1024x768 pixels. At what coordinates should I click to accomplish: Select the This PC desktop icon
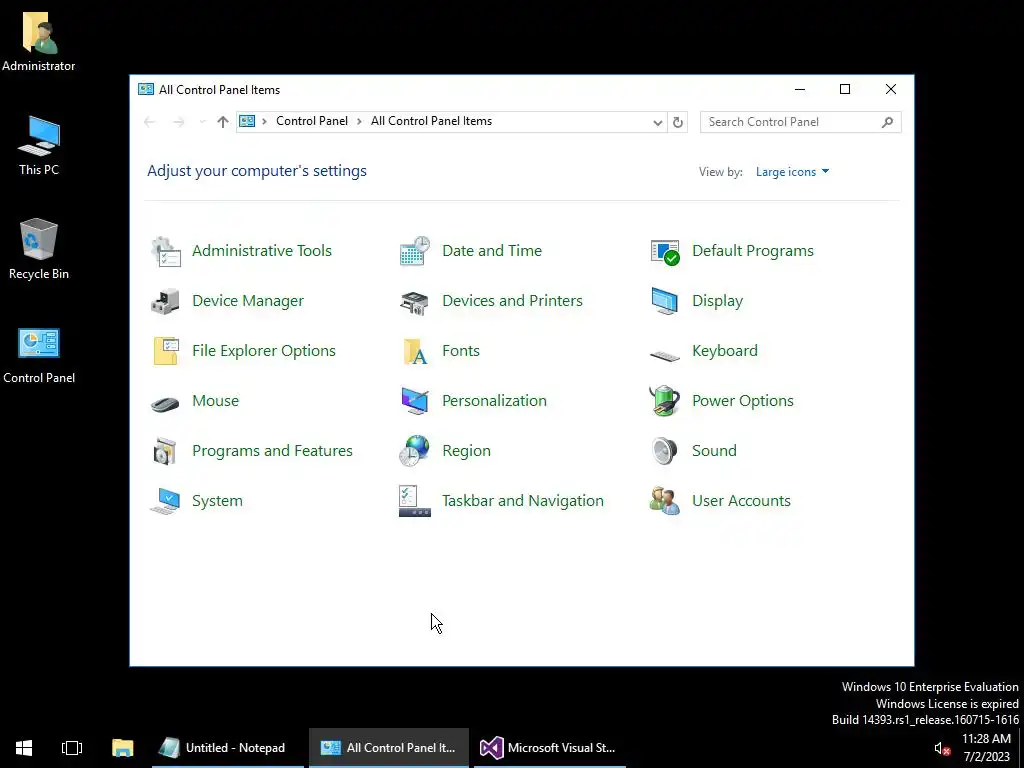[39, 145]
